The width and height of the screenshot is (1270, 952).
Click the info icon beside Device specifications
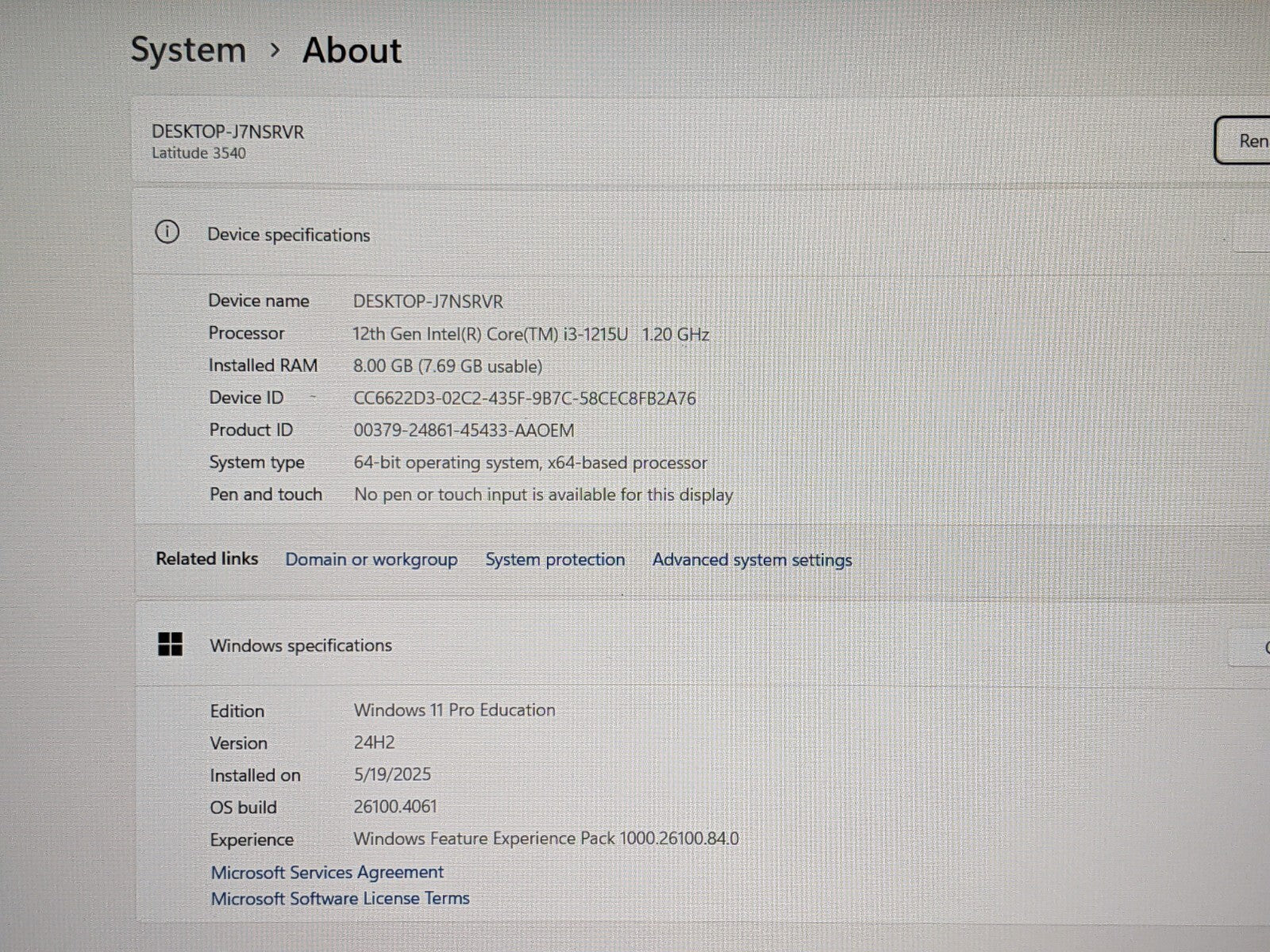(167, 232)
